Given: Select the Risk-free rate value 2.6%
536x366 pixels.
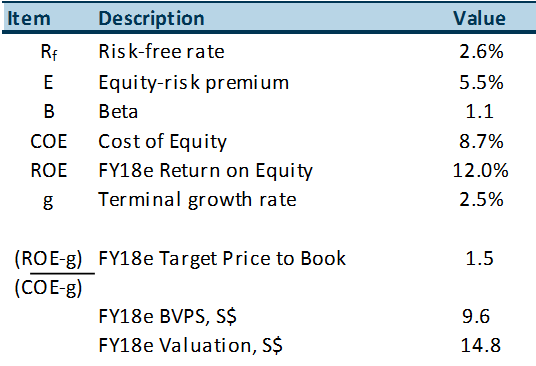Looking at the screenshot, I should [481, 52].
